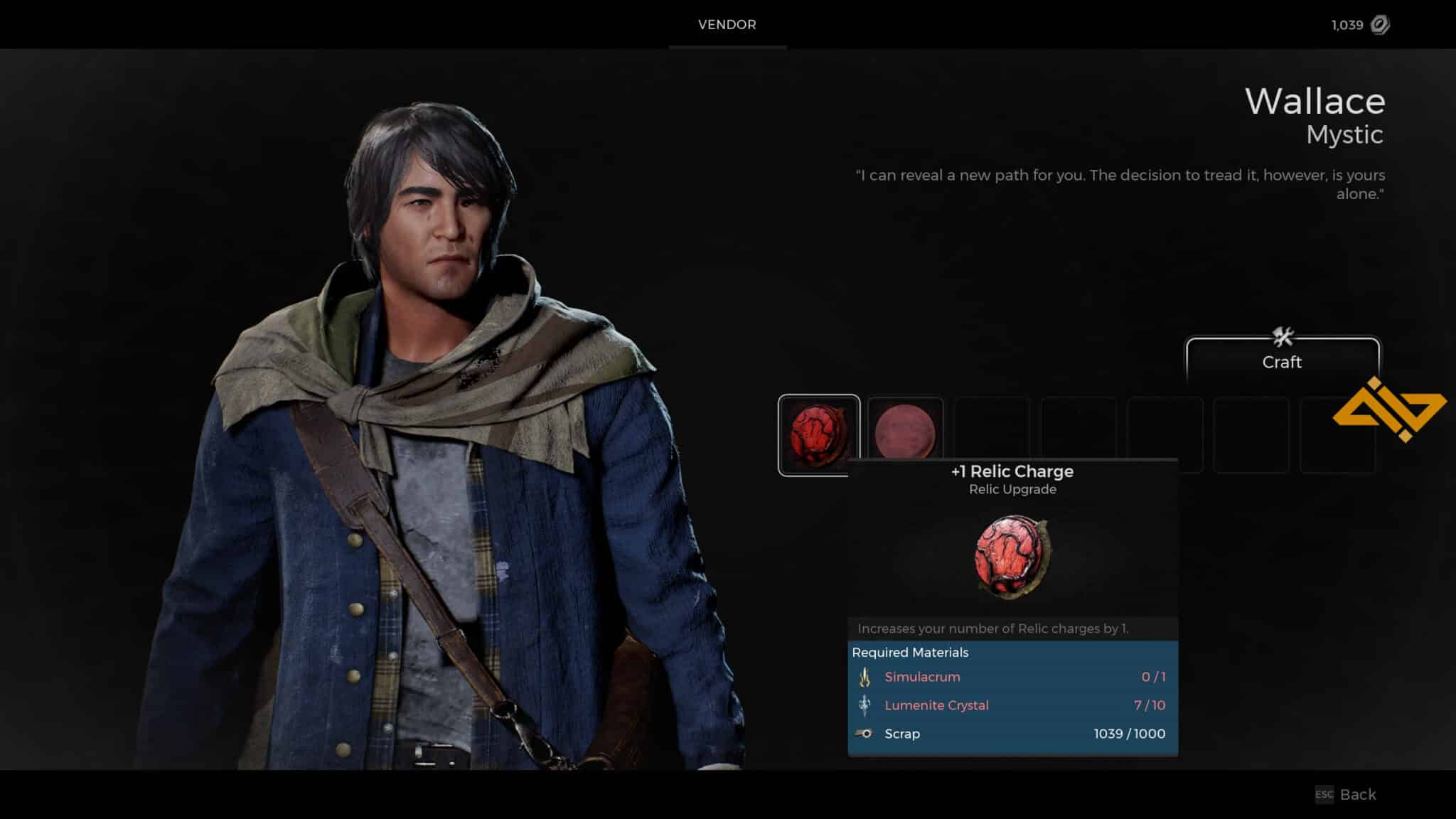Click the Craft button

tap(1283, 361)
